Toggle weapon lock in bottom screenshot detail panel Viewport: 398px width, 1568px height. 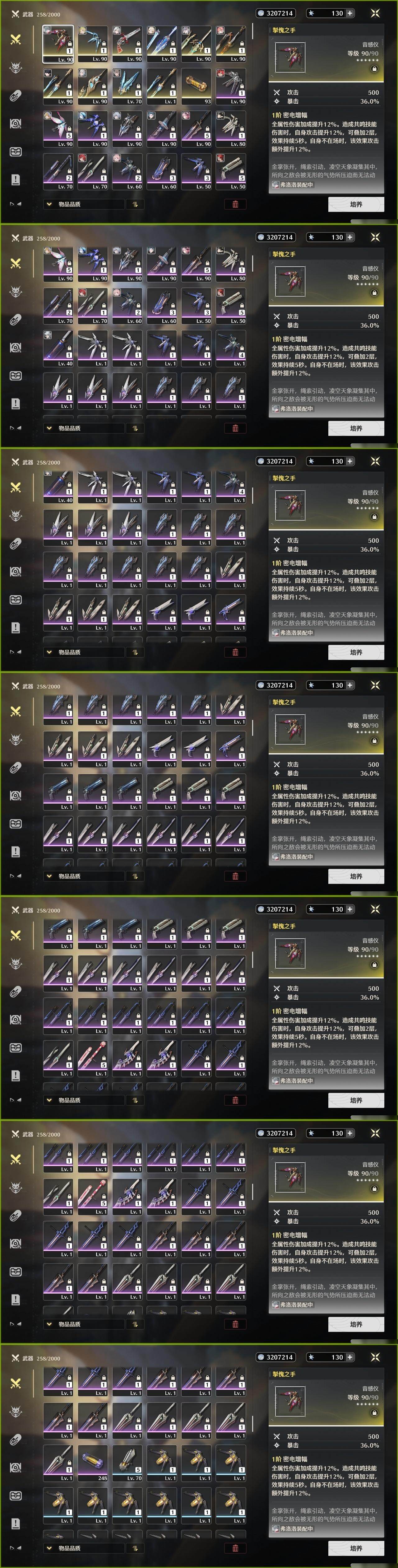pos(374,1413)
